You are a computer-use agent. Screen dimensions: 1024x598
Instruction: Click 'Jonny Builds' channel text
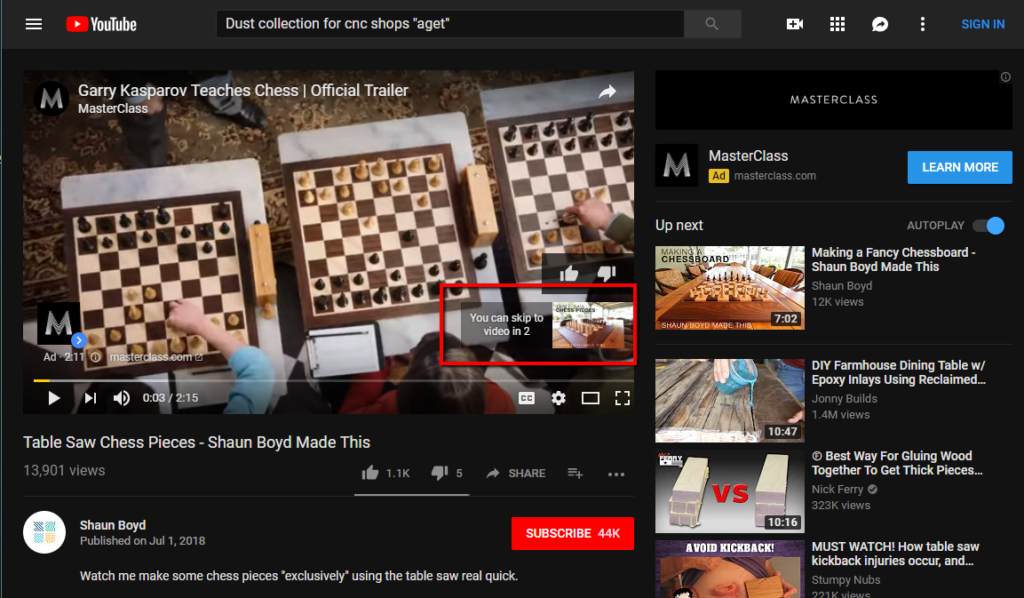point(844,398)
